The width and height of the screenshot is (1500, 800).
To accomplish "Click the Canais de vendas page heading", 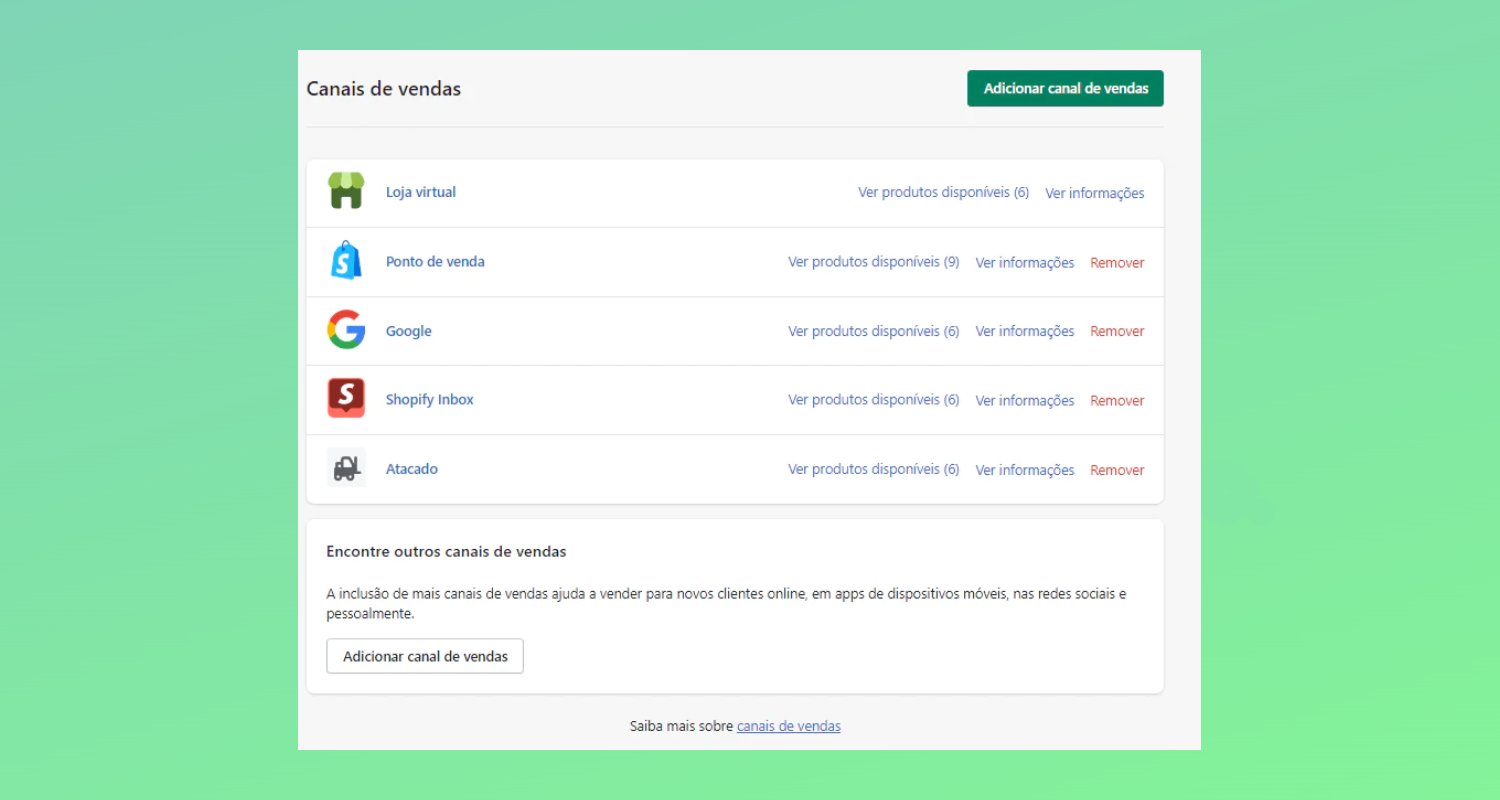I will (x=384, y=89).
